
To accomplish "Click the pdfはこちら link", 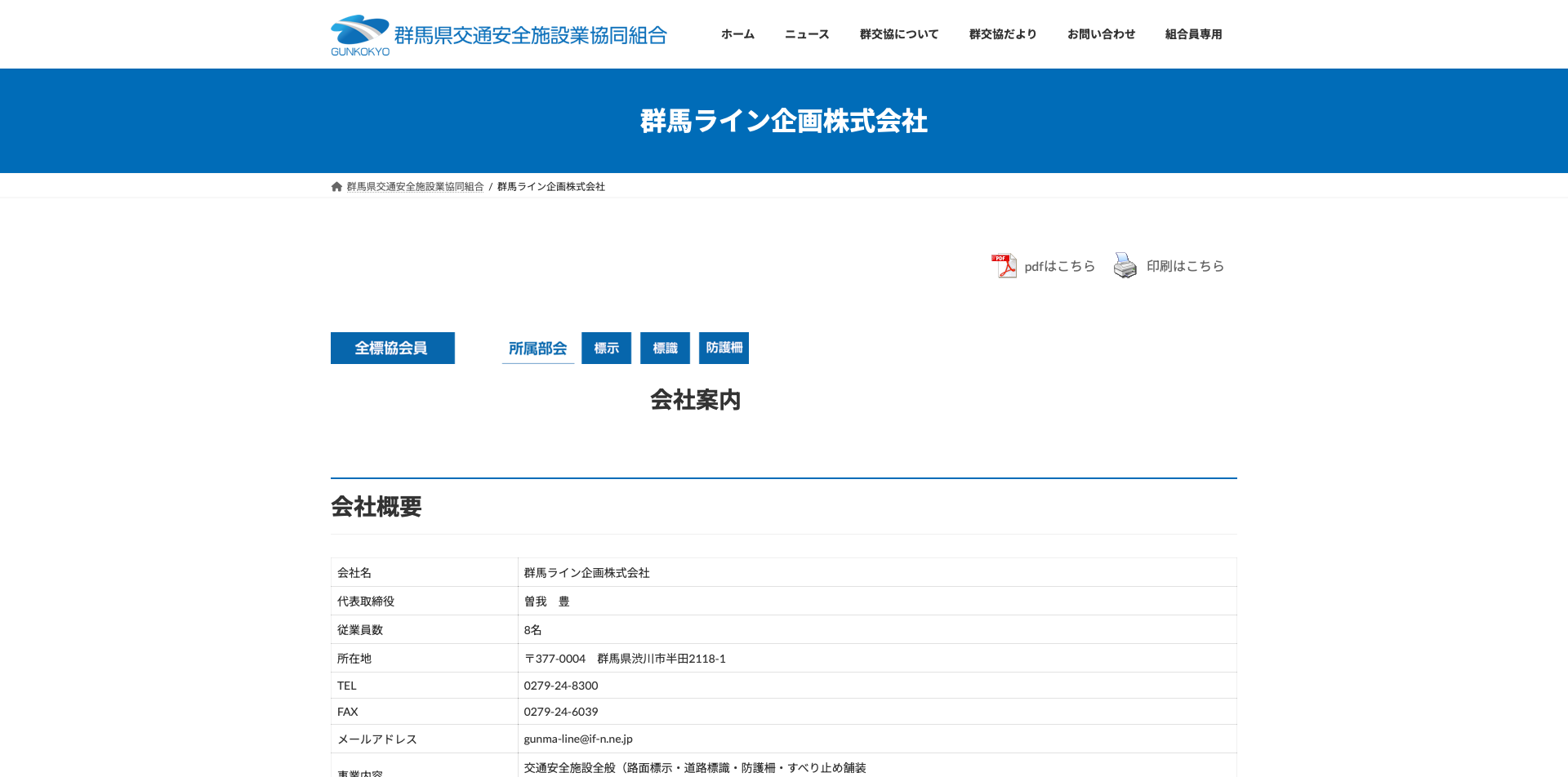I will pyautogui.click(x=1060, y=266).
